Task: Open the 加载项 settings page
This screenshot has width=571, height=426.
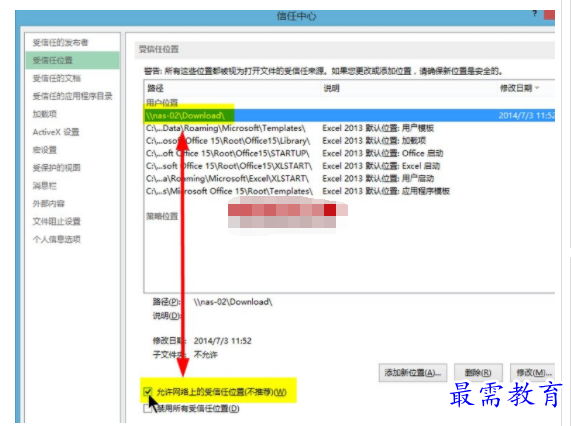Action: [44, 114]
